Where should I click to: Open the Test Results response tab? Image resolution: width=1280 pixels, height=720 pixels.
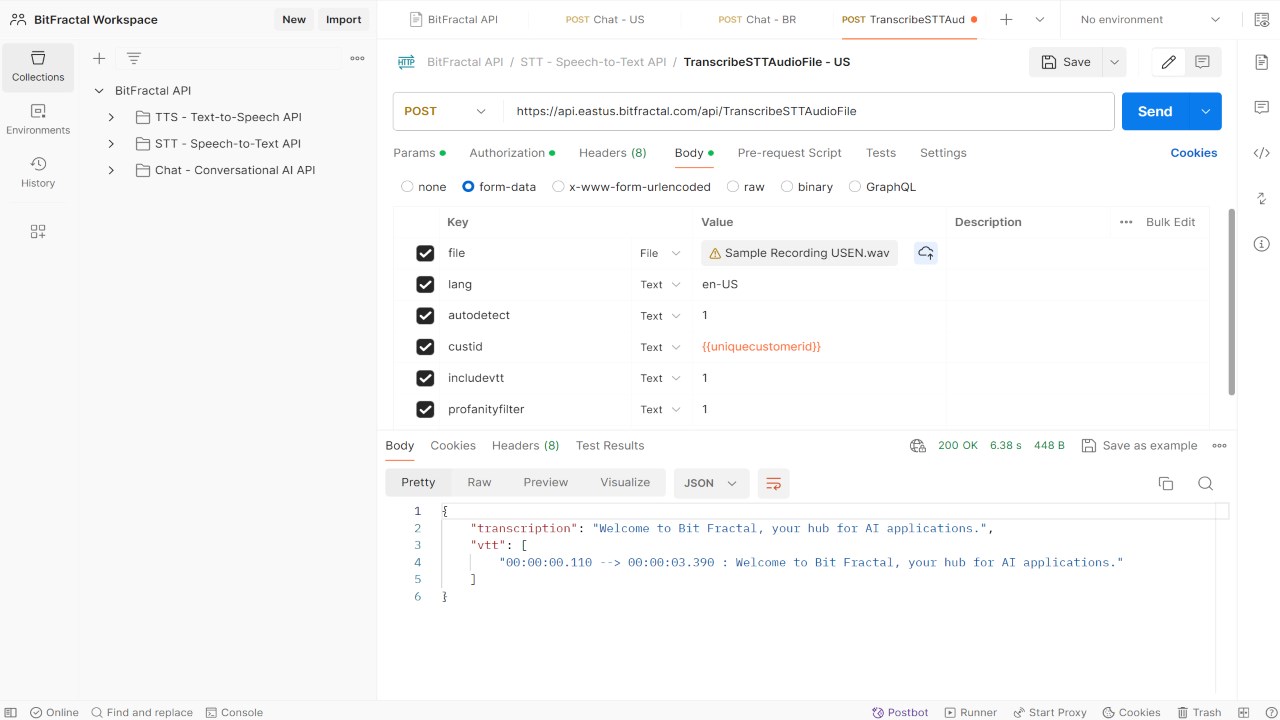click(x=610, y=446)
